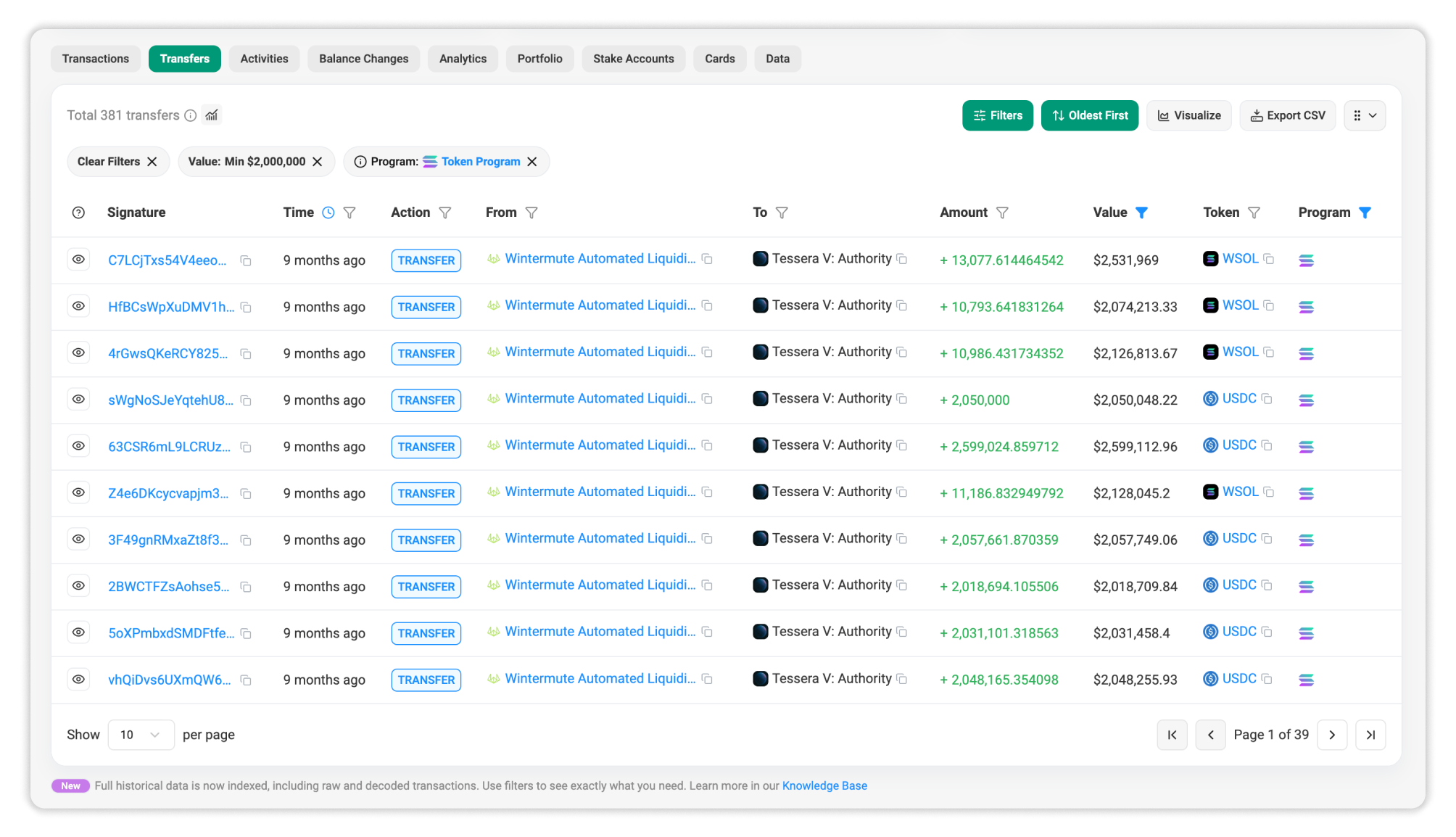Click value $2,599,112.96
Image resolution: width=1456 pixels, height=837 pixels.
(1136, 447)
